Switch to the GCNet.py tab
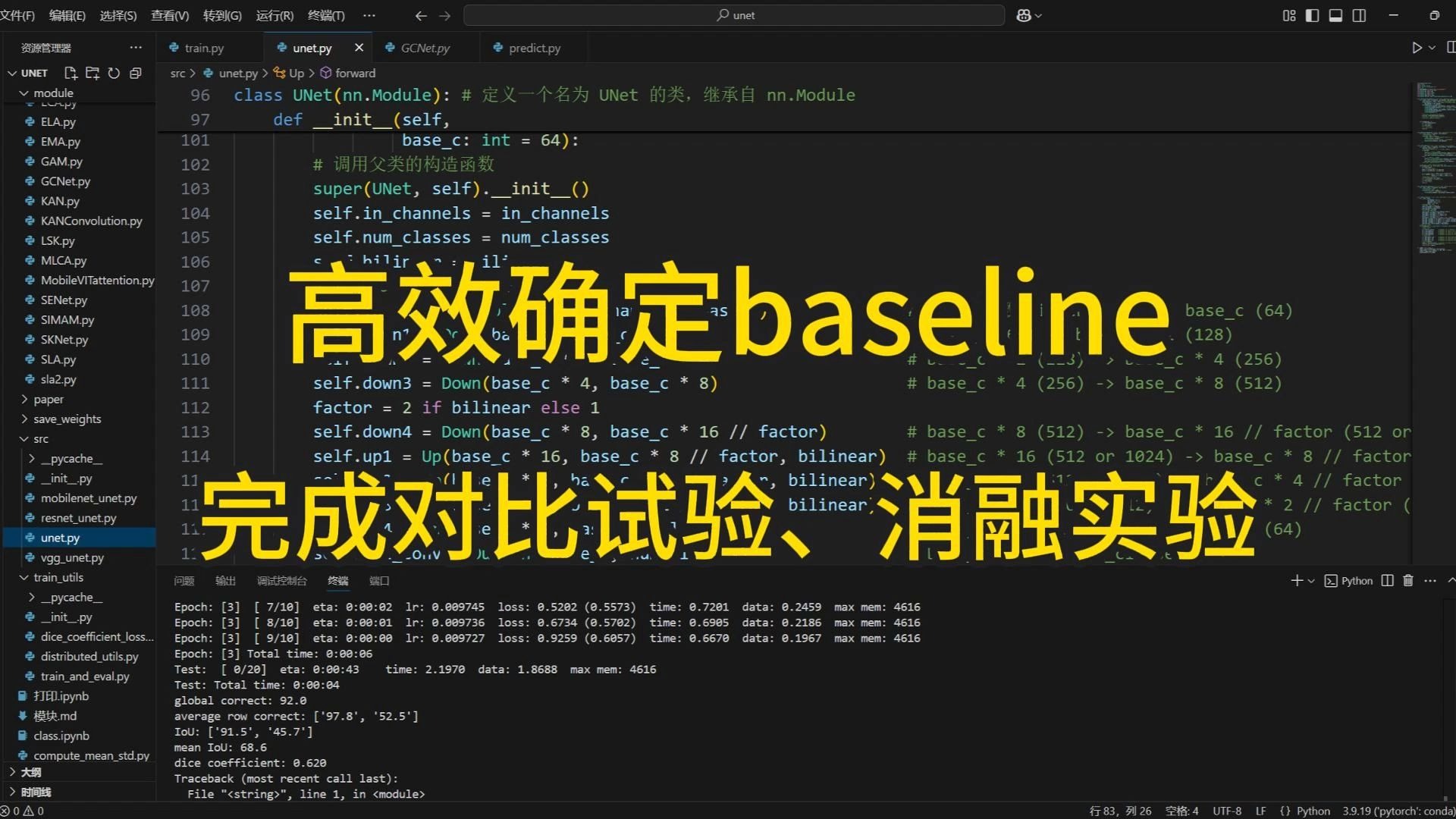Image resolution: width=1456 pixels, height=819 pixels. pyautogui.click(x=425, y=47)
